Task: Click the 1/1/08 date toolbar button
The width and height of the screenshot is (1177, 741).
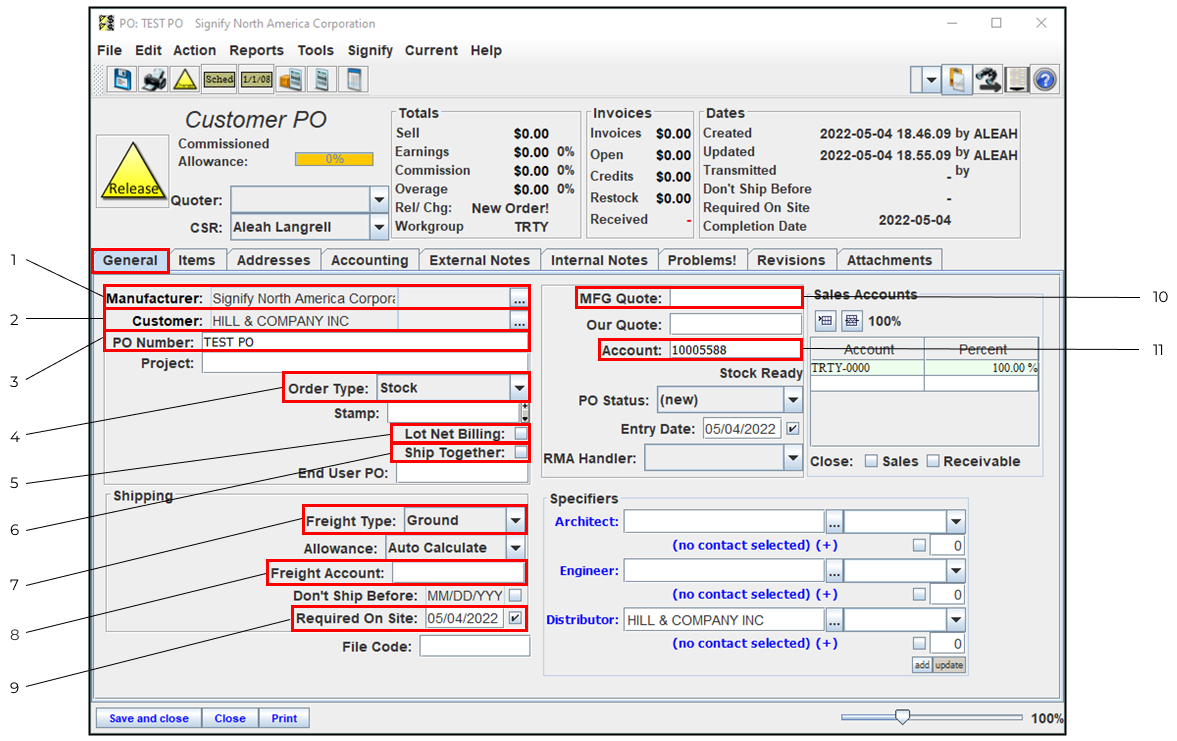Action: pos(256,80)
